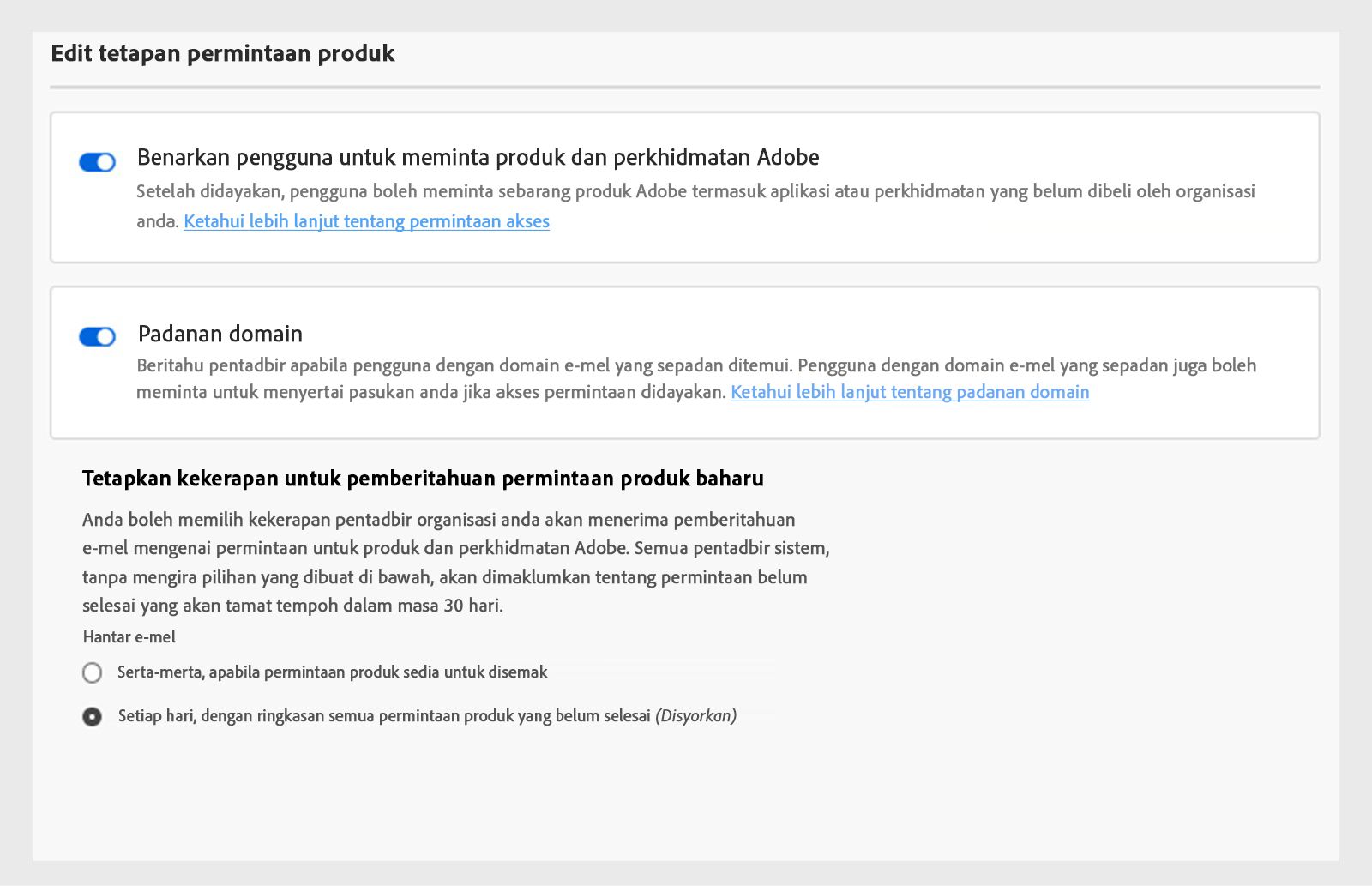The width and height of the screenshot is (1372, 886).
Task: Click the paragraph starting with Anda boleh memilih kekerapan
Action: tap(455, 563)
